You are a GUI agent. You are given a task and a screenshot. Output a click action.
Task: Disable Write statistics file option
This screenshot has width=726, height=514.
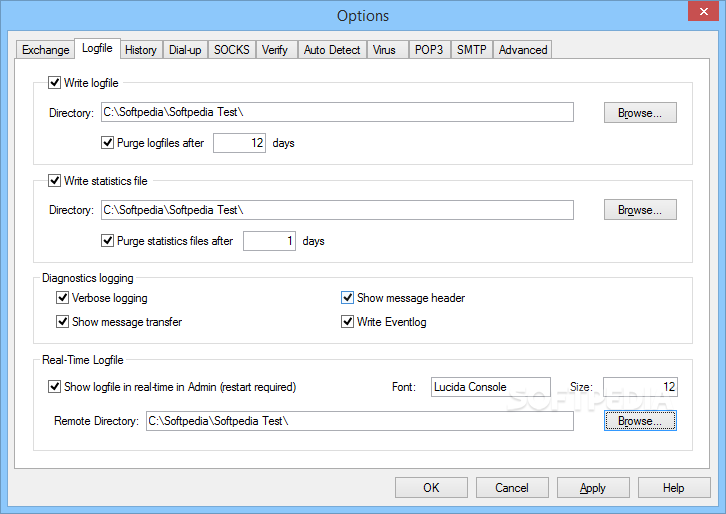point(55,181)
